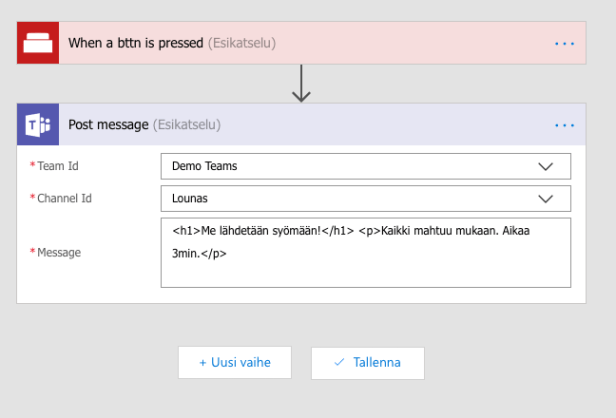Open the Demo Teams selection box

(350, 166)
